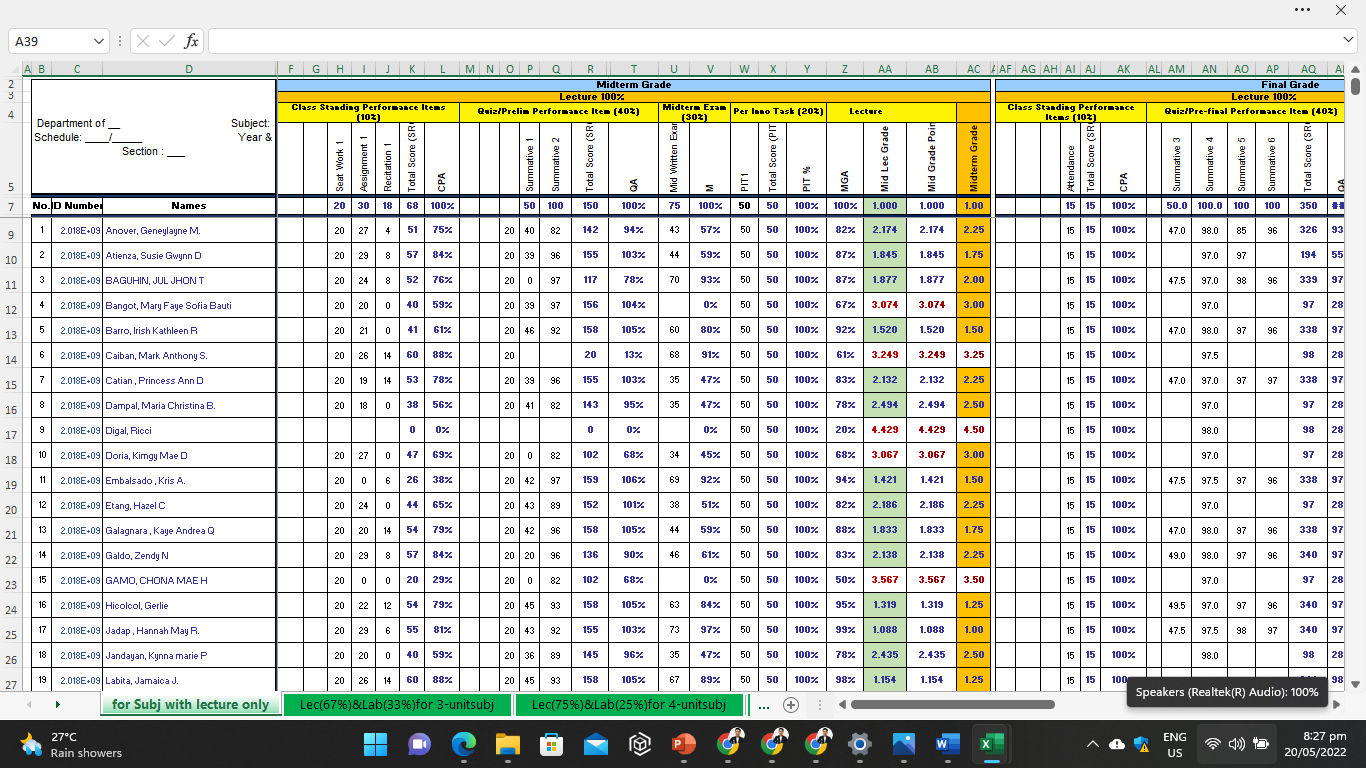
Task: Click the formula bar Cancel X icon
Action: (x=143, y=42)
